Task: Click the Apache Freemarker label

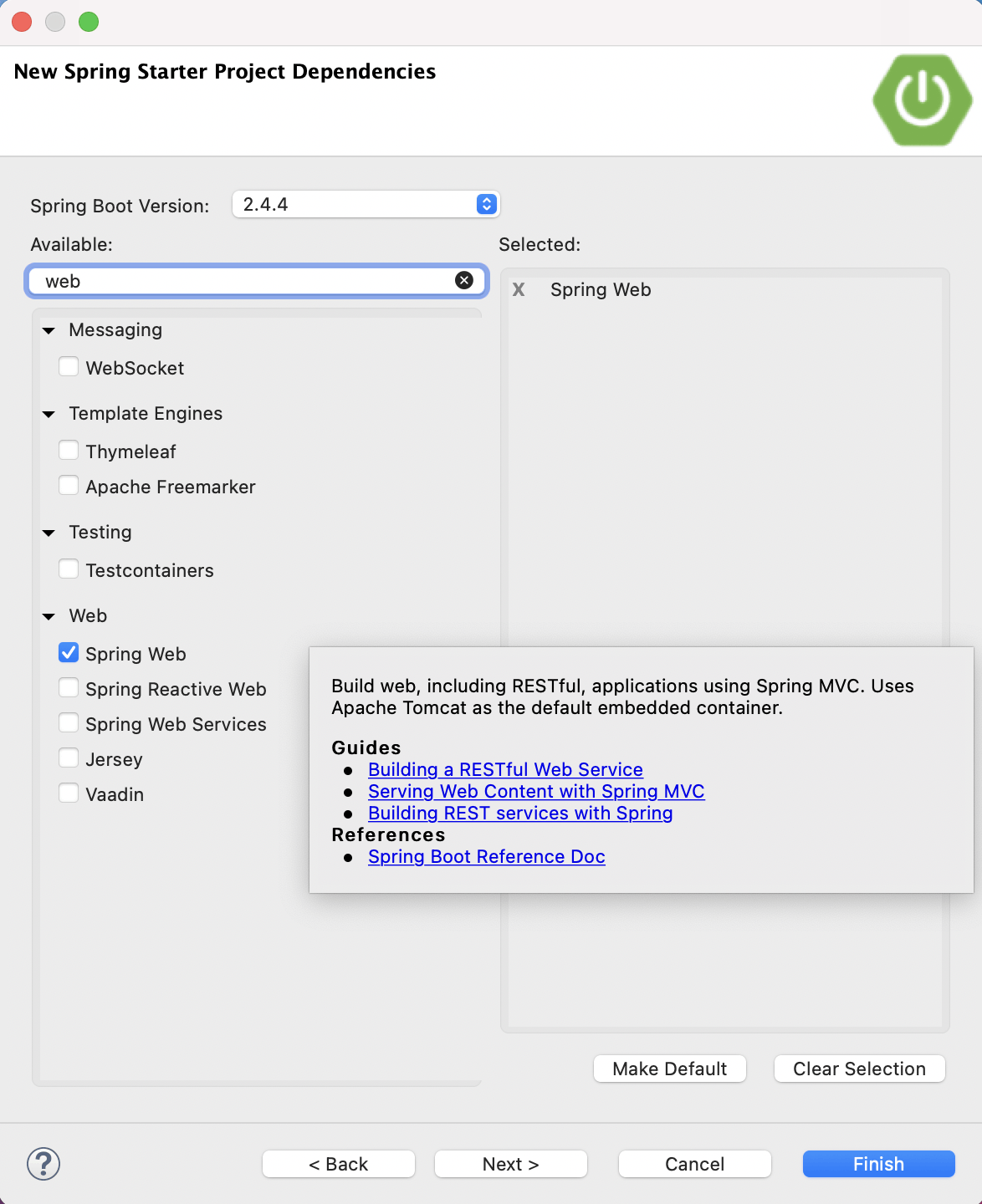Action: coord(171,487)
